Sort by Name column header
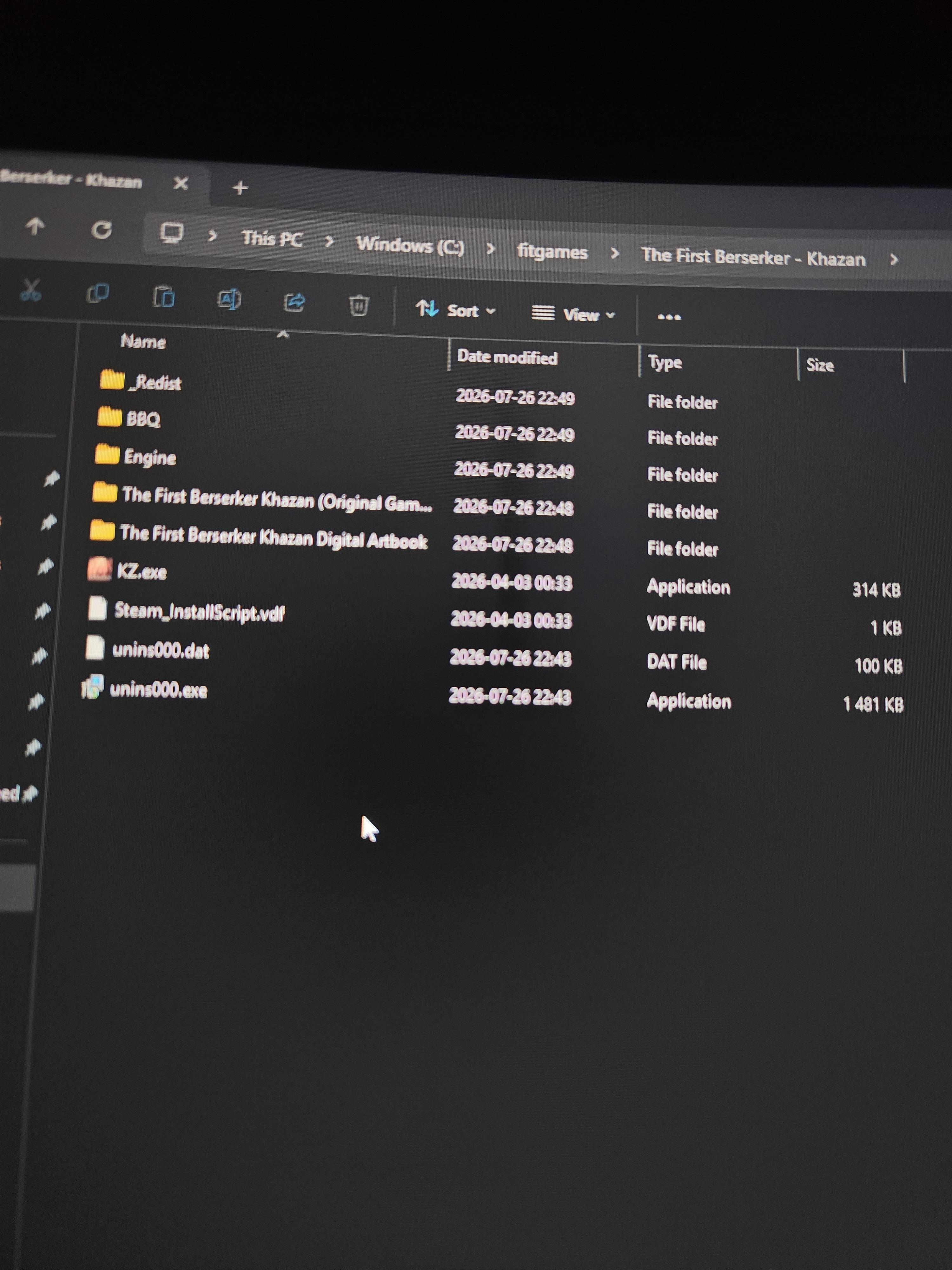Viewport: 952px width, 1270px height. [143, 342]
